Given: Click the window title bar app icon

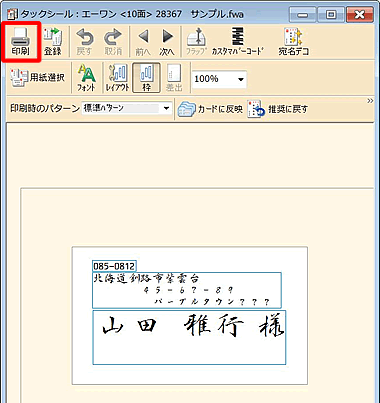Looking at the screenshot, I should 13,14.
